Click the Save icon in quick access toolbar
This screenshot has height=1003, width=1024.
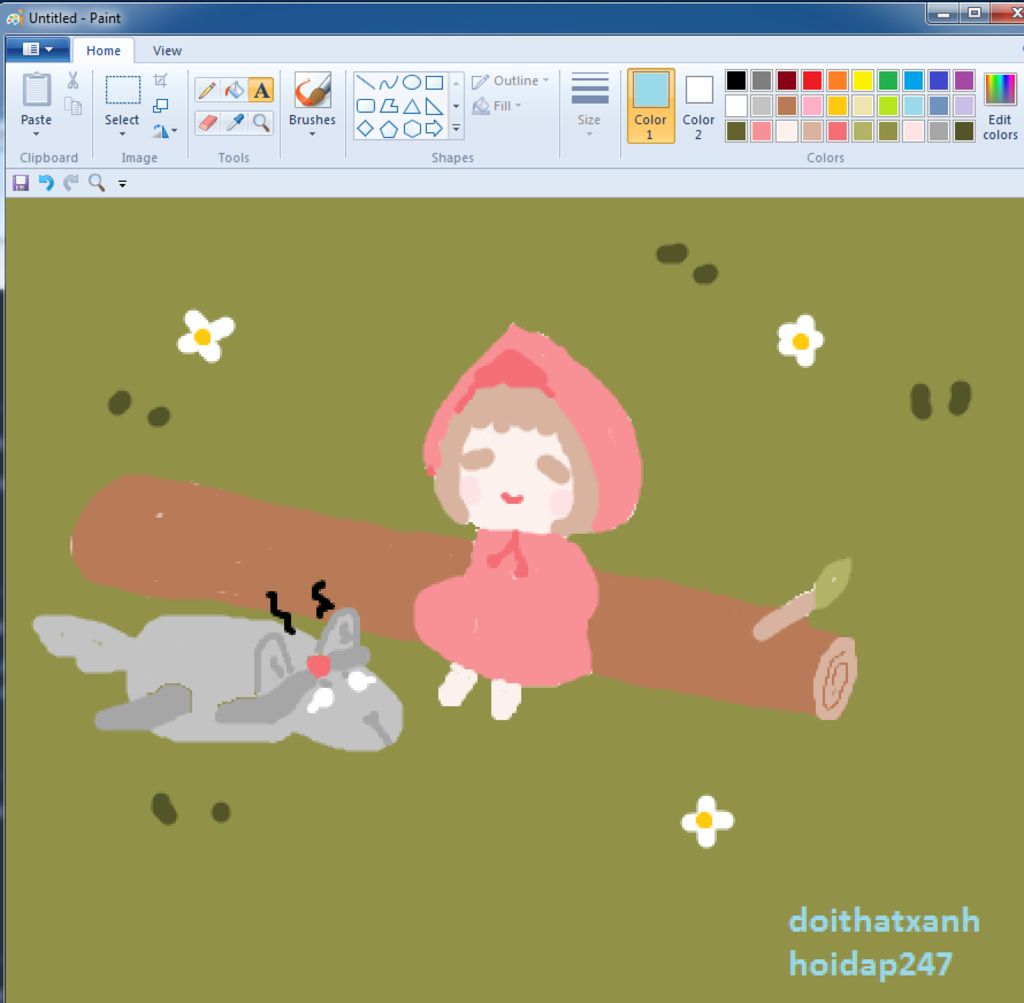tap(20, 183)
